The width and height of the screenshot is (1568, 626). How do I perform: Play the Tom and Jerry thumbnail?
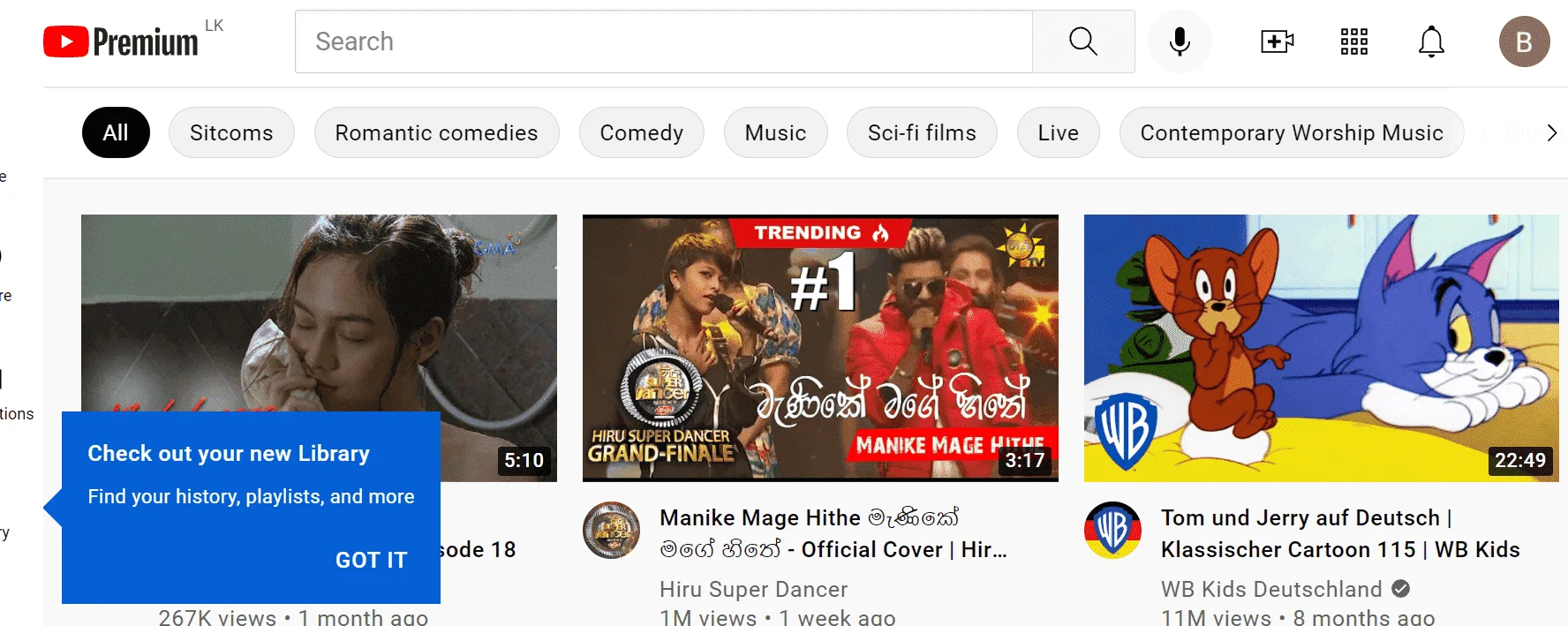coord(1322,348)
